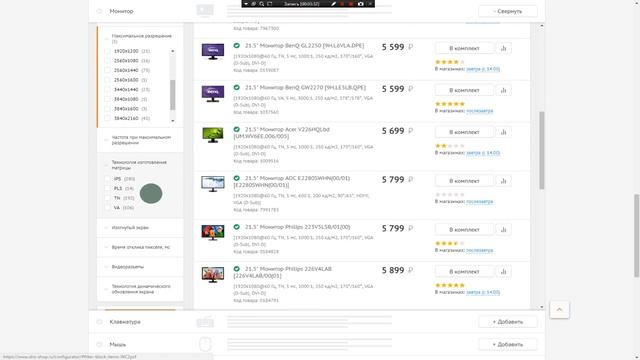Click the keyboard category icon
Viewport: 640px width, 360px height.
(x=205, y=322)
